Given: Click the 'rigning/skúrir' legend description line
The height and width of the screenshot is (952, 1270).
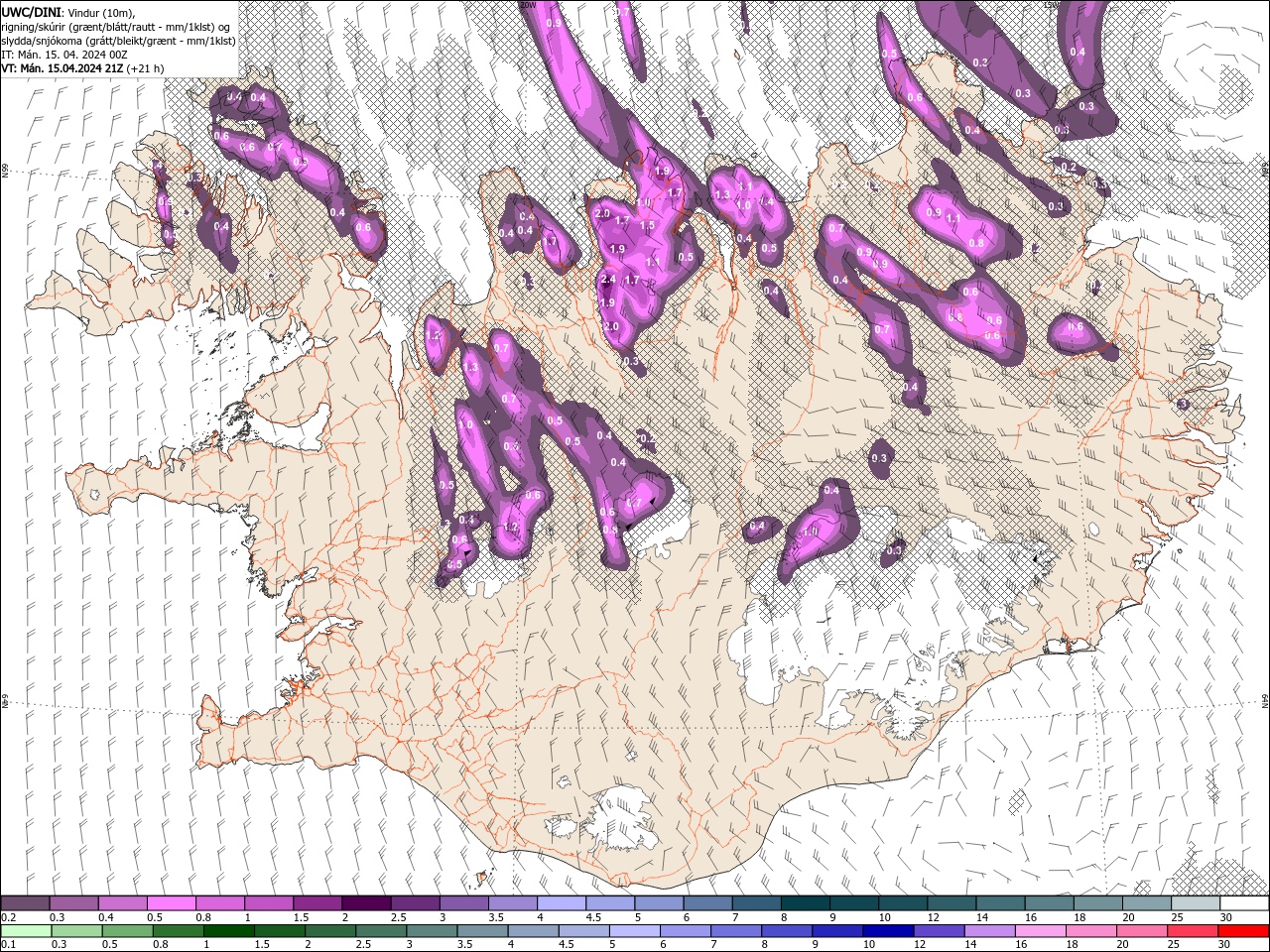Looking at the screenshot, I should coord(117,27).
